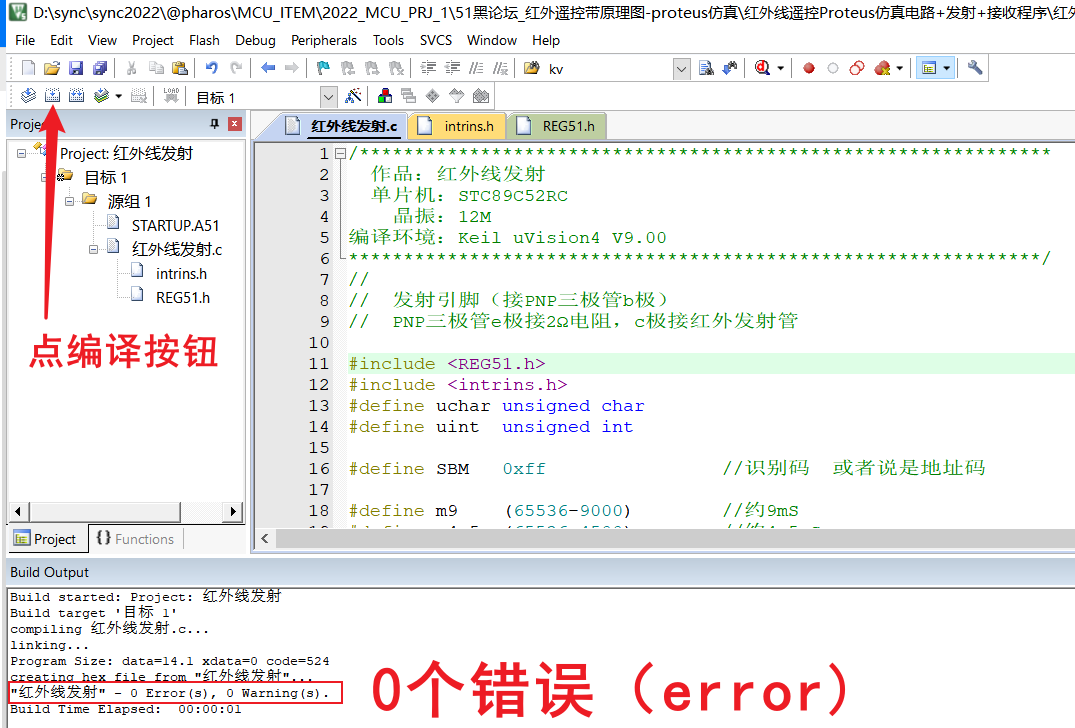Download code to flash memory
This screenshot has height=728, width=1075.
click(169, 95)
